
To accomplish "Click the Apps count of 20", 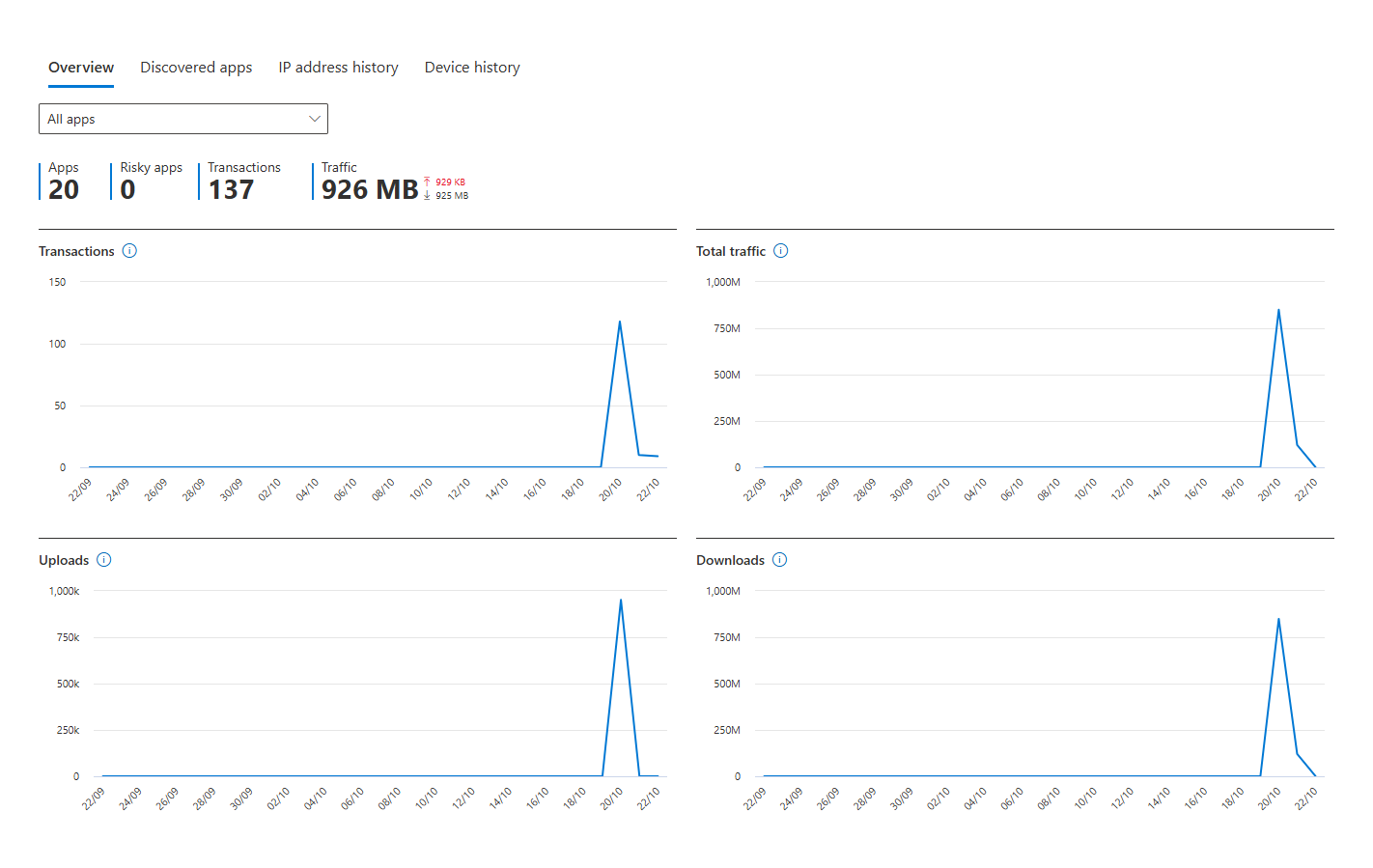I will coord(64,190).
